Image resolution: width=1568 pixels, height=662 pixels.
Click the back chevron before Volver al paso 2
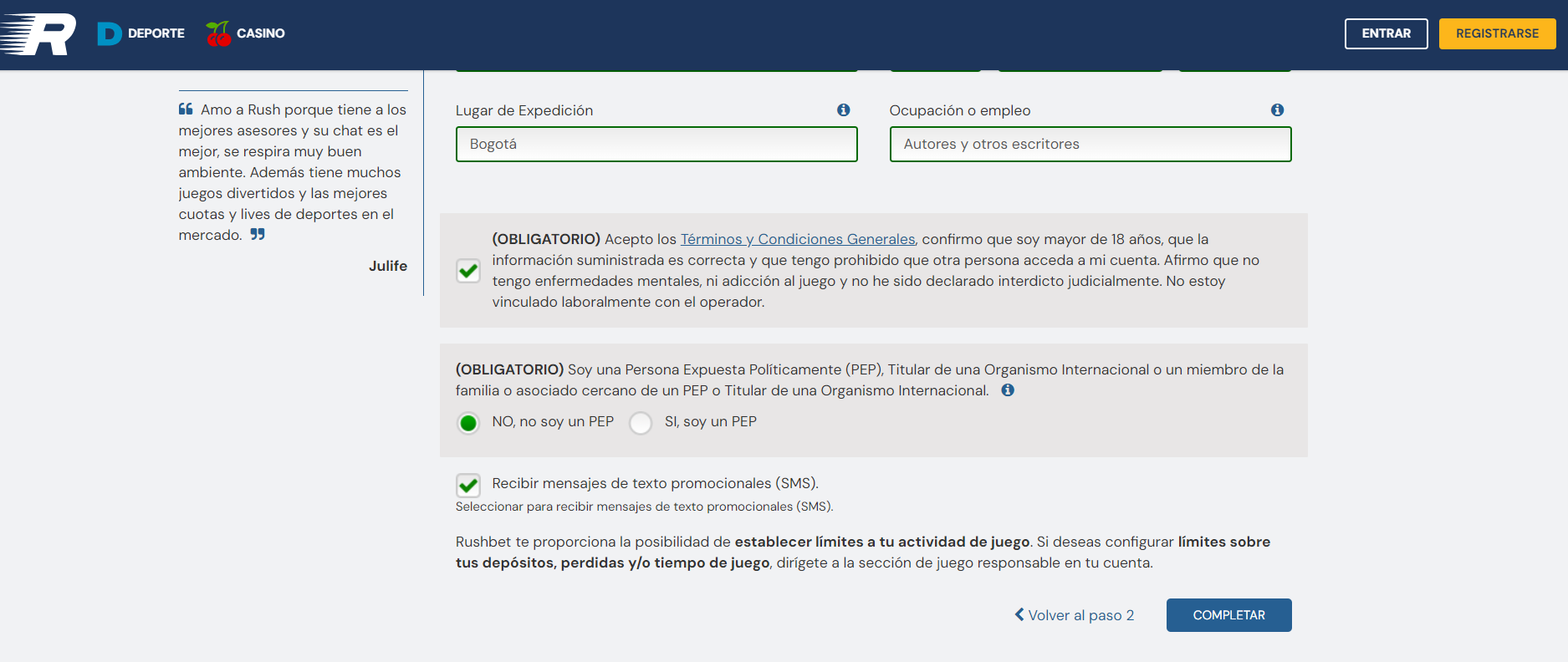tap(1019, 614)
